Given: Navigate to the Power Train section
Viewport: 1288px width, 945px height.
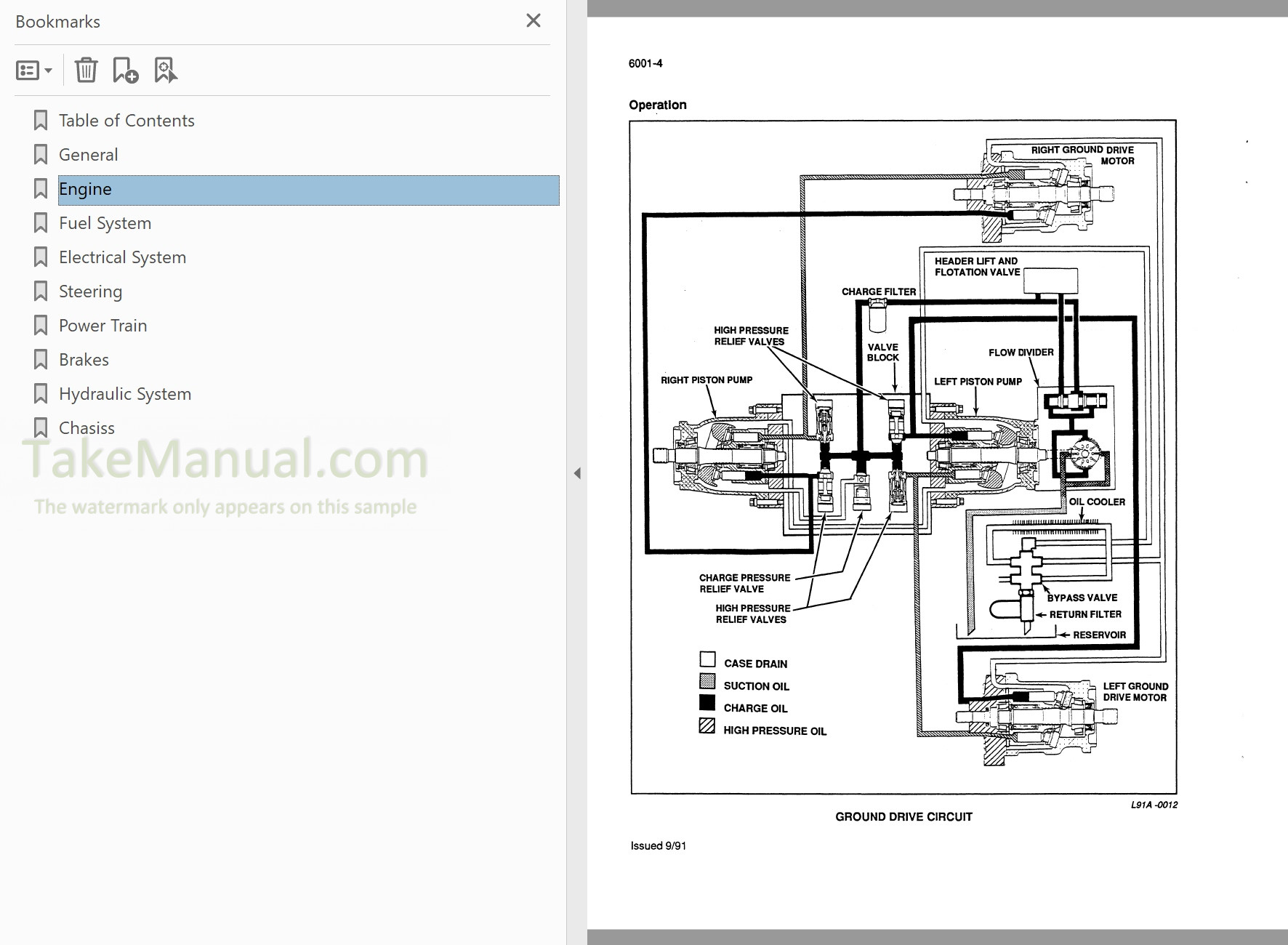Looking at the screenshot, I should tap(102, 325).
